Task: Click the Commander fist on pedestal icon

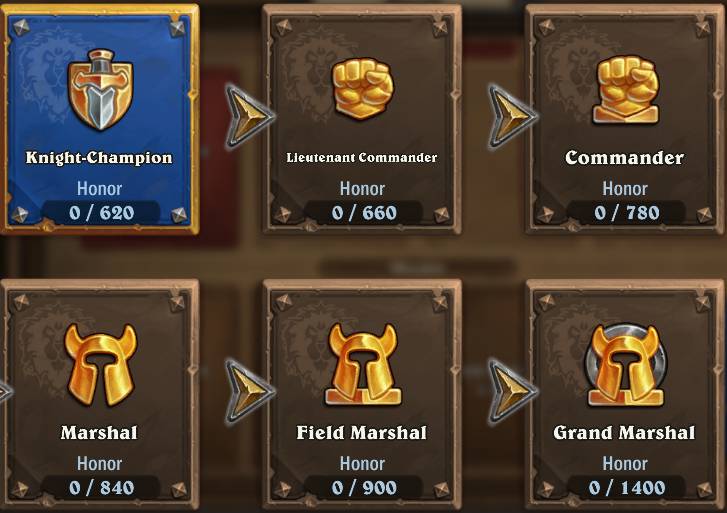Action: pyautogui.click(x=626, y=90)
